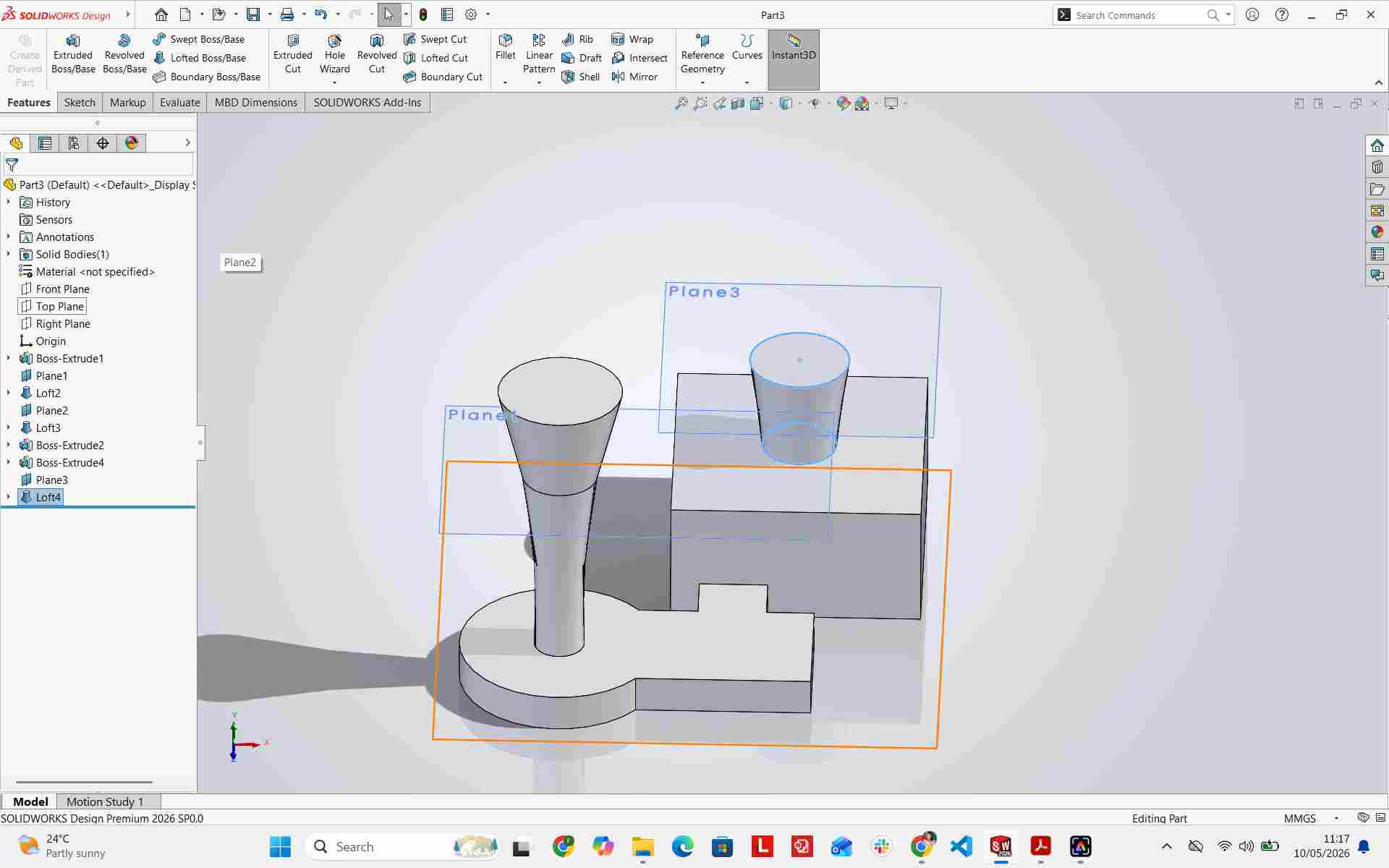The height and width of the screenshot is (868, 1389).
Task: Click the Home icon in title bar
Action: 161,14
